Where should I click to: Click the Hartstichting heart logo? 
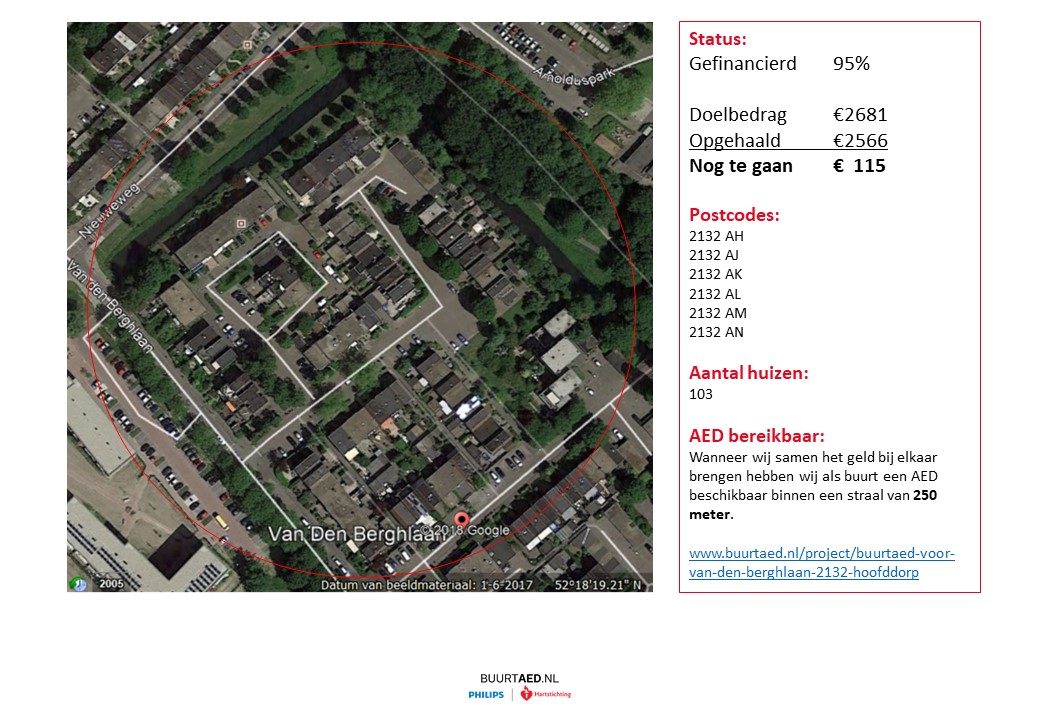click(x=527, y=694)
